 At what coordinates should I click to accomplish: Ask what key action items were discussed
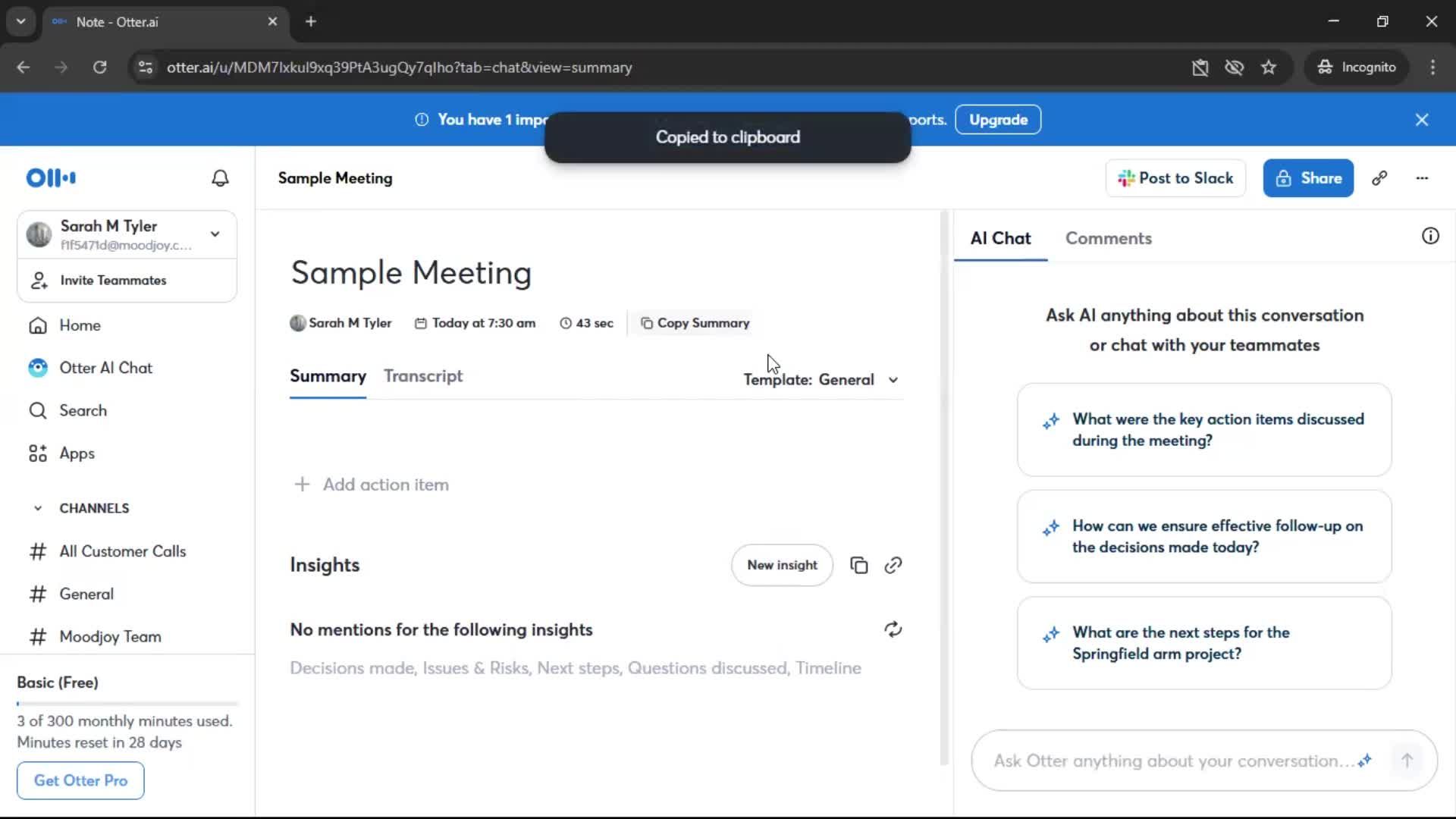click(1204, 430)
